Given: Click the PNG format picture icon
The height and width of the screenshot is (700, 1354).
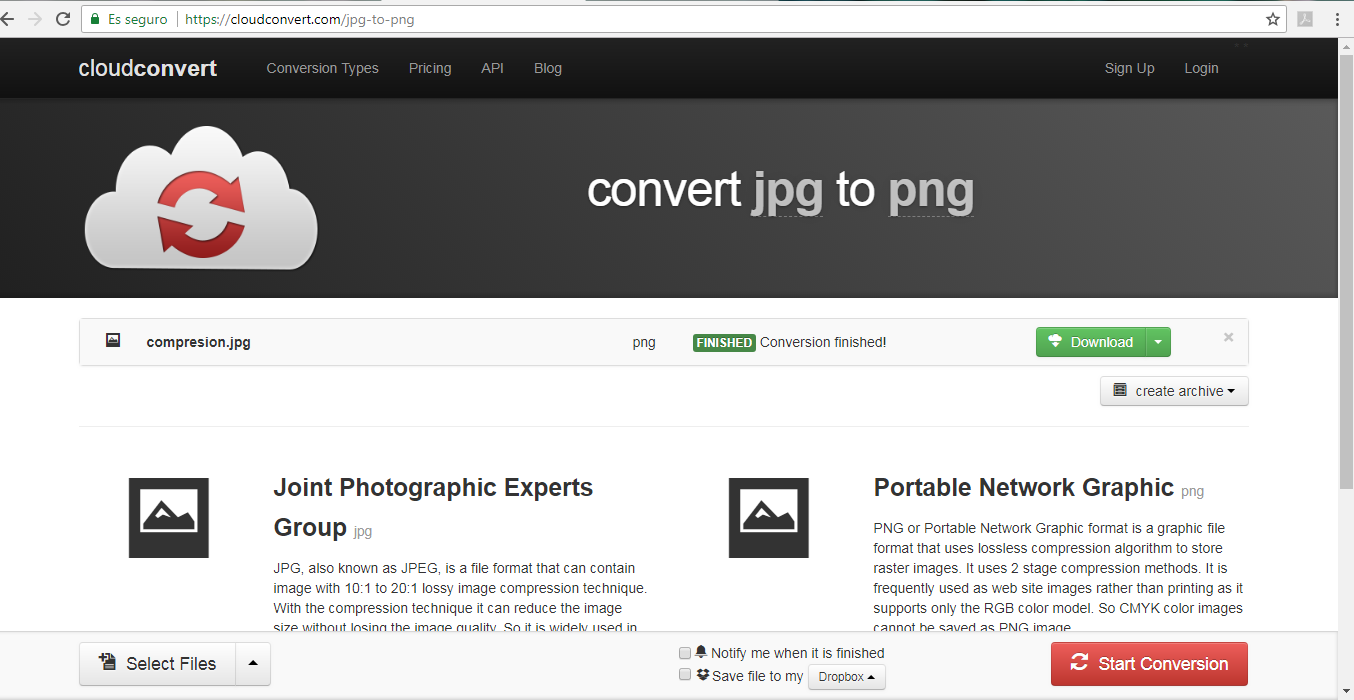Looking at the screenshot, I should pyautogui.click(x=769, y=518).
